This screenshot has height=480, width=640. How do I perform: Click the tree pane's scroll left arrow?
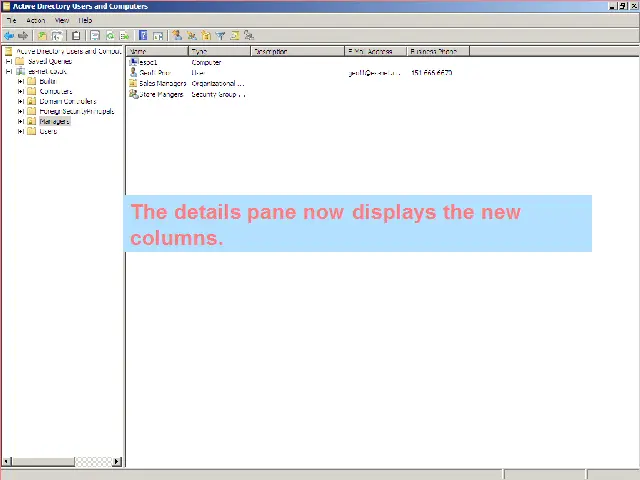click(x=7, y=462)
